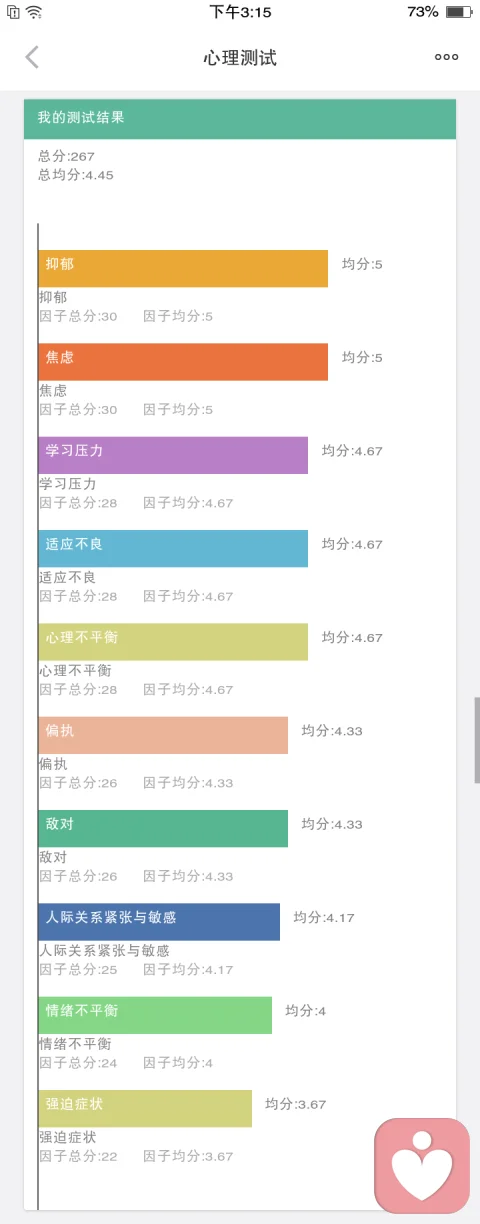Tap the 总分:267 text
Screen dimensions: 480x1224
[66, 156]
